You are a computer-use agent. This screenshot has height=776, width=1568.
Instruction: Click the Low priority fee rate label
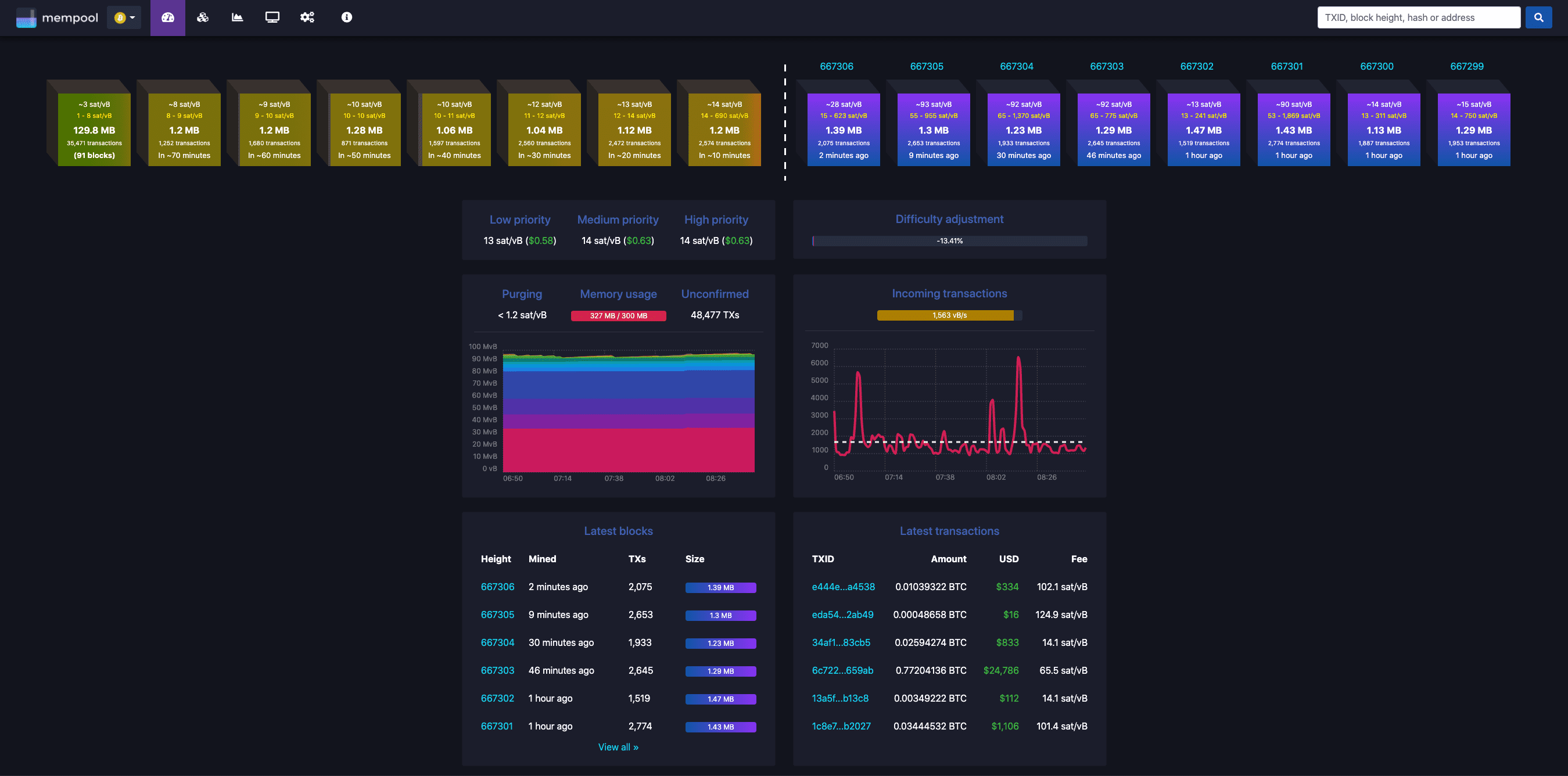click(519, 219)
